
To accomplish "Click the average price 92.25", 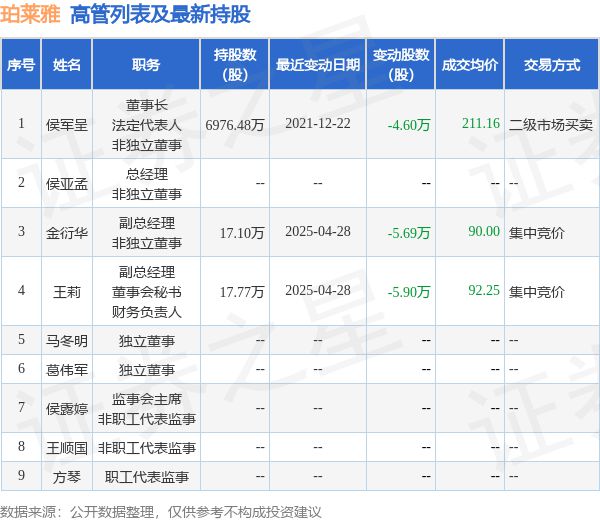I will 484,290.
